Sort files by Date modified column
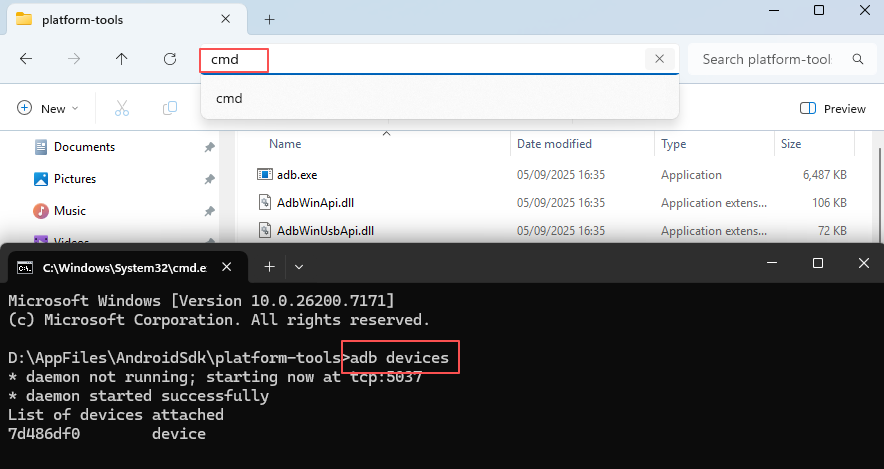Image resolution: width=884 pixels, height=469 pixels. (554, 144)
